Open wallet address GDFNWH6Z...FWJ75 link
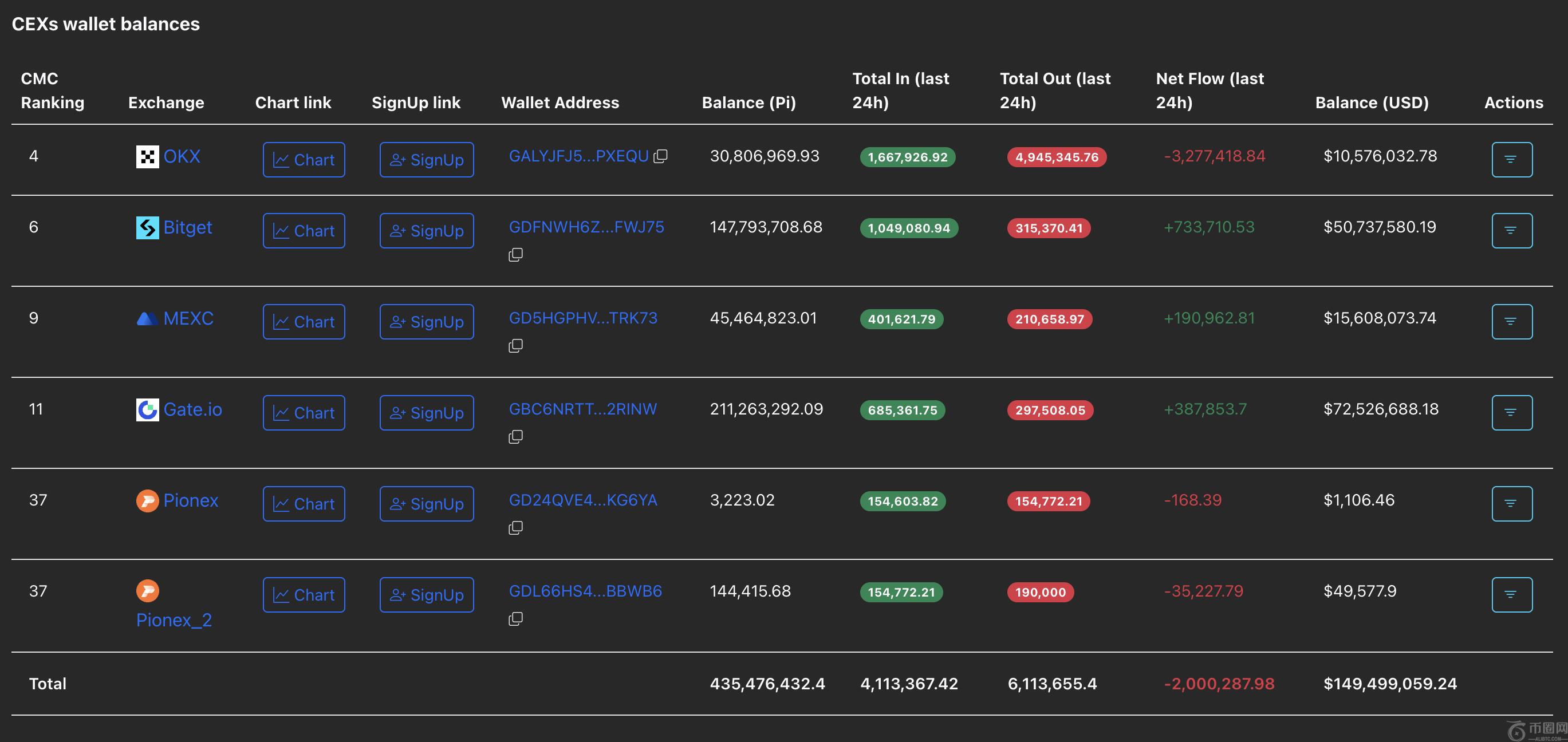1568x742 pixels. [586, 227]
